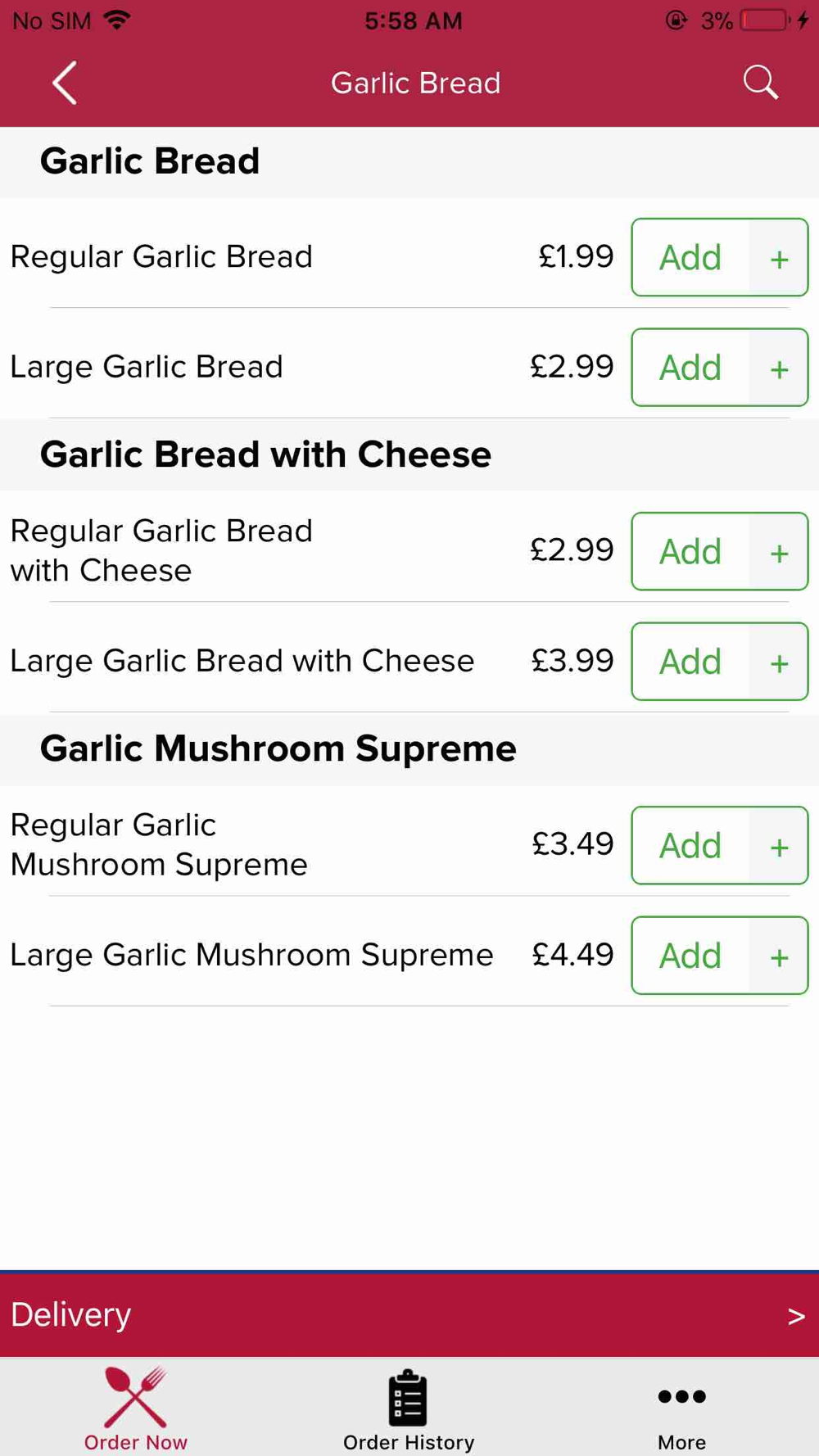Open the search magnifier icon
The width and height of the screenshot is (819, 1456).
(x=760, y=83)
